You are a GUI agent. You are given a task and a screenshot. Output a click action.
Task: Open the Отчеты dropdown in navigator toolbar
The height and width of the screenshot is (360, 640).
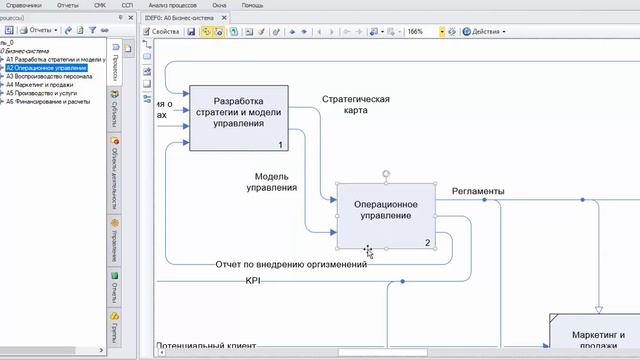[39, 30]
